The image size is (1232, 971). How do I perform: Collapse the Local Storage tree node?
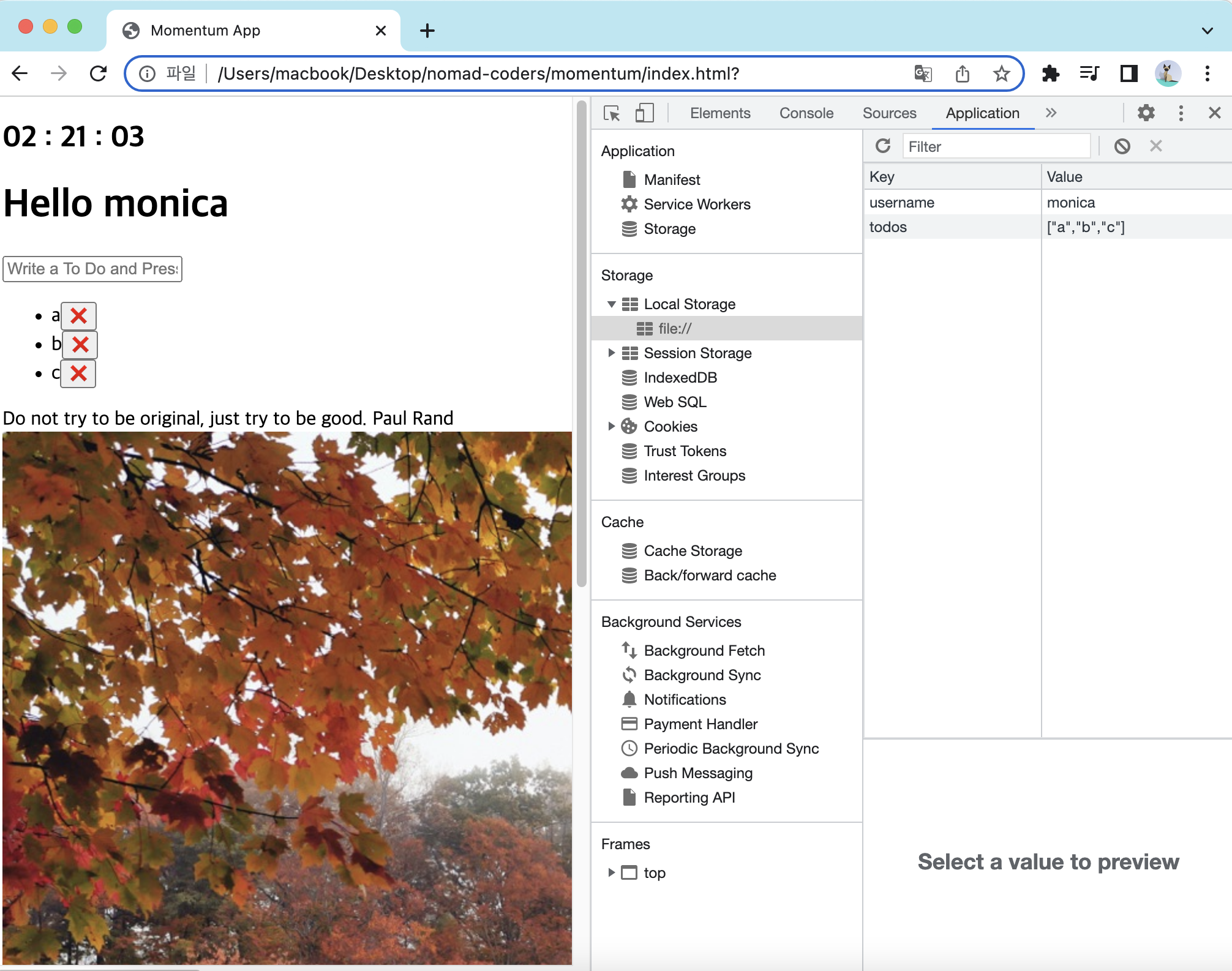pos(611,304)
